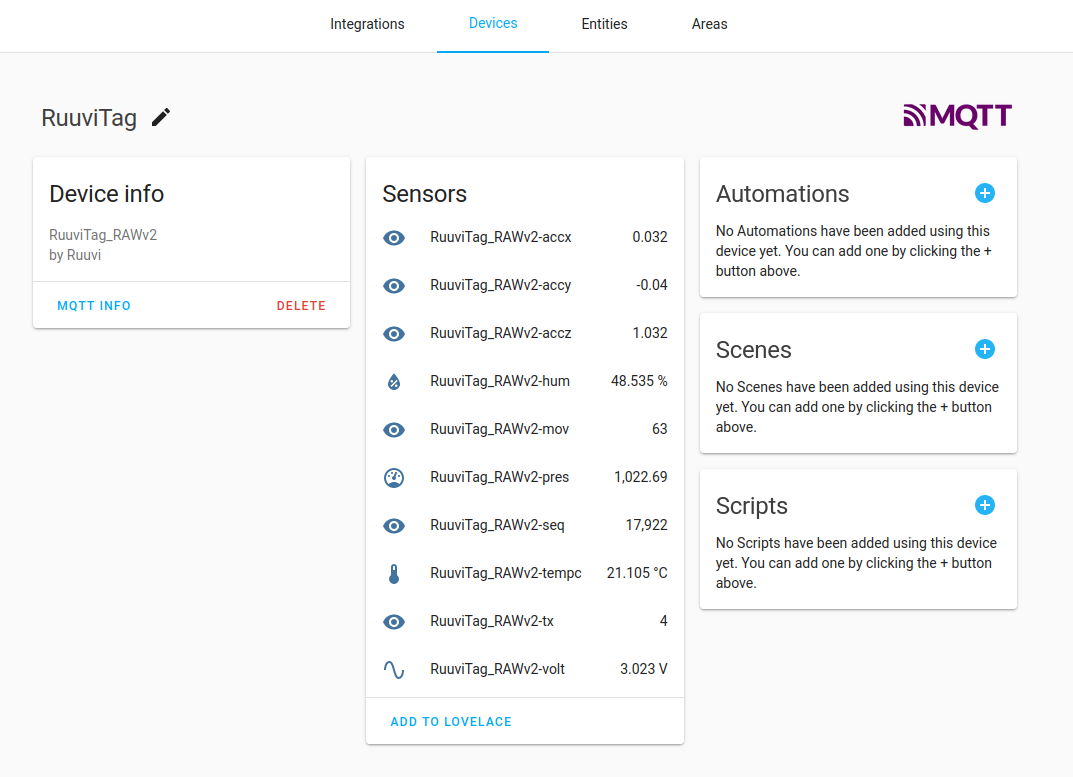Image resolution: width=1073 pixels, height=777 pixels.
Task: Add a new automation with plus icon
Action: [x=985, y=193]
